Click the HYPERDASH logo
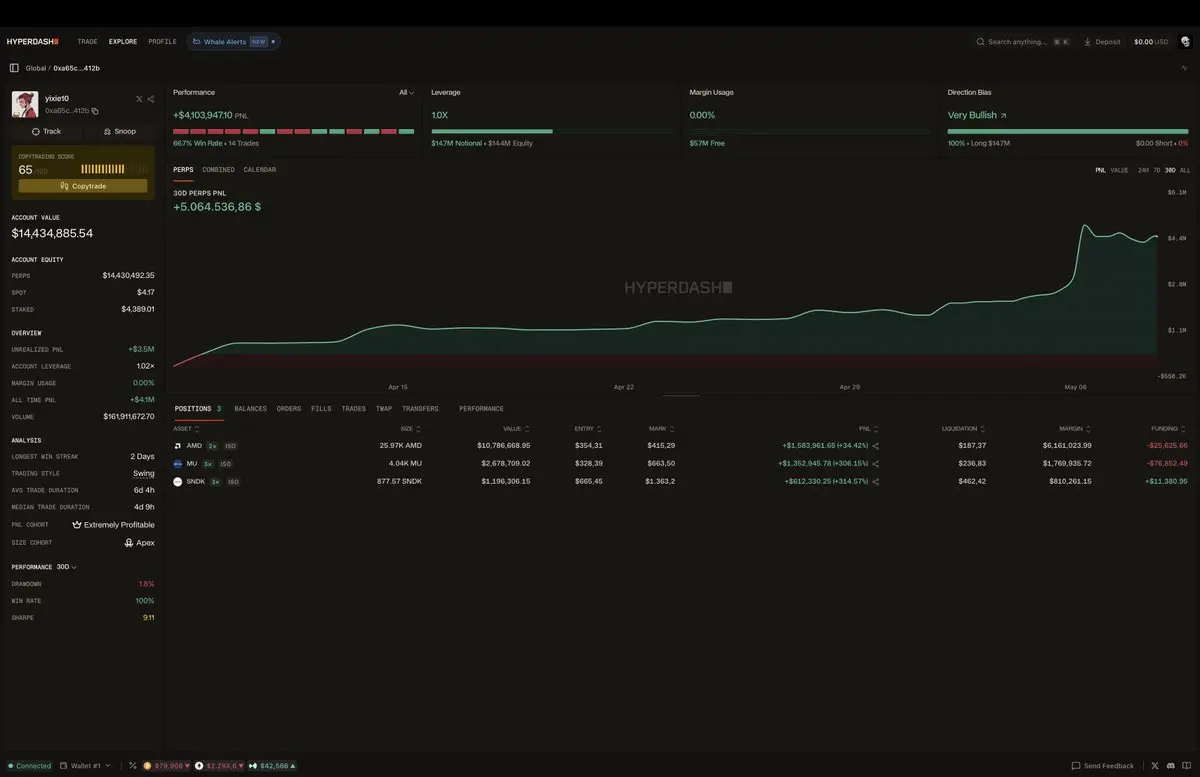This screenshot has height=777, width=1200. click(x=33, y=42)
